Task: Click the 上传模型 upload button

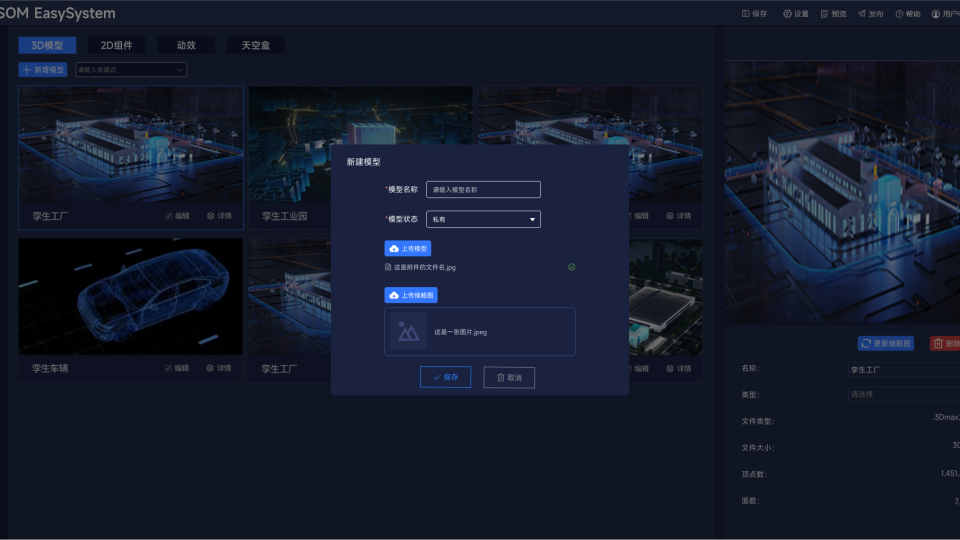Action: [x=408, y=249]
